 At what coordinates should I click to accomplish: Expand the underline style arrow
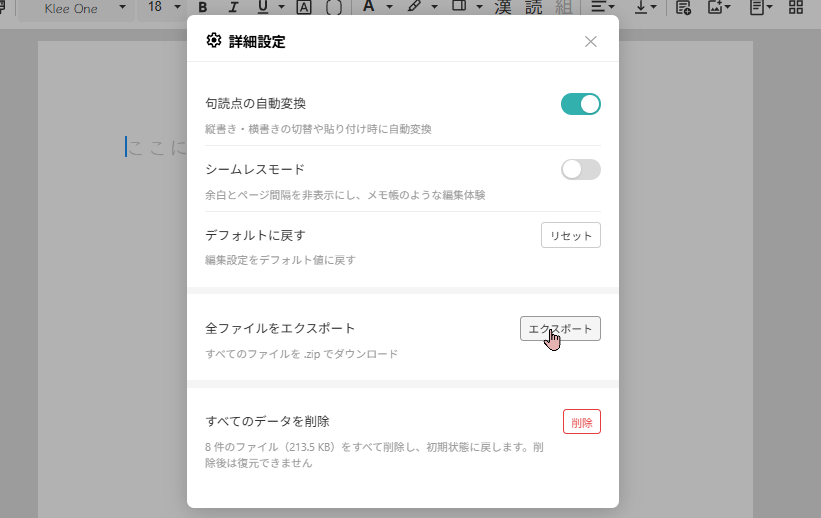pos(282,7)
